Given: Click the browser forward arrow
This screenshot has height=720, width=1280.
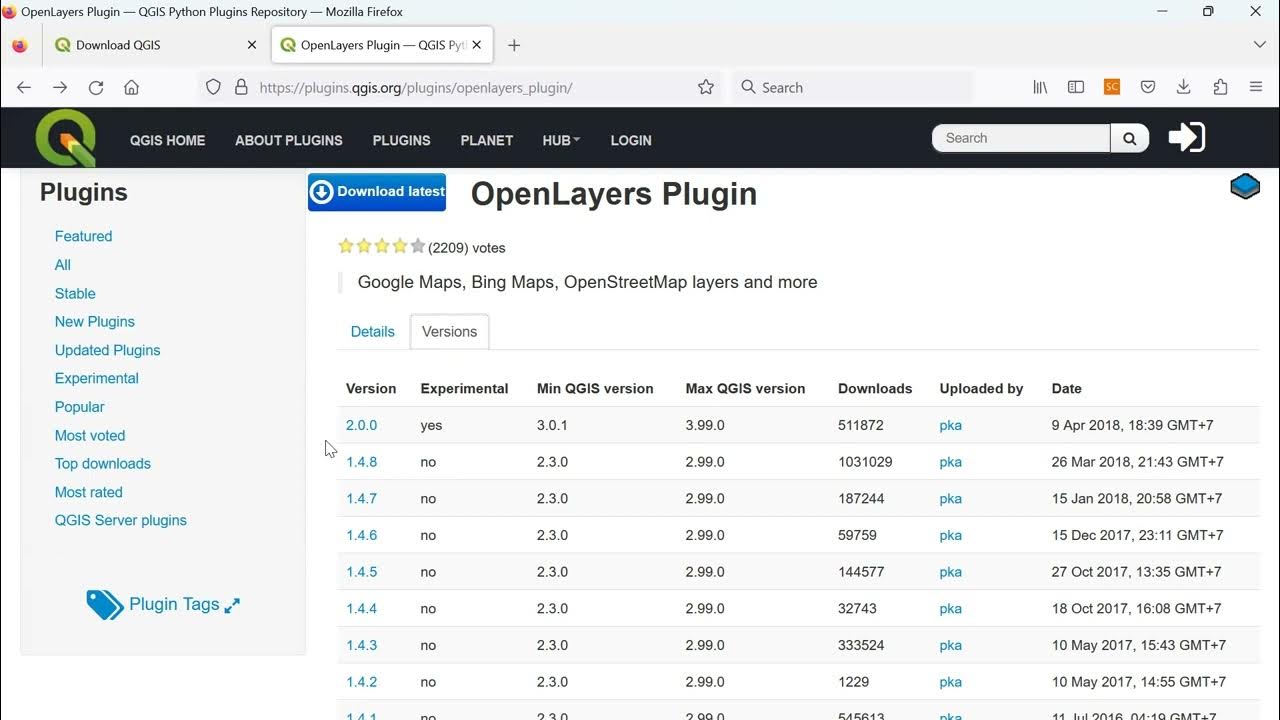Looking at the screenshot, I should click(x=60, y=88).
